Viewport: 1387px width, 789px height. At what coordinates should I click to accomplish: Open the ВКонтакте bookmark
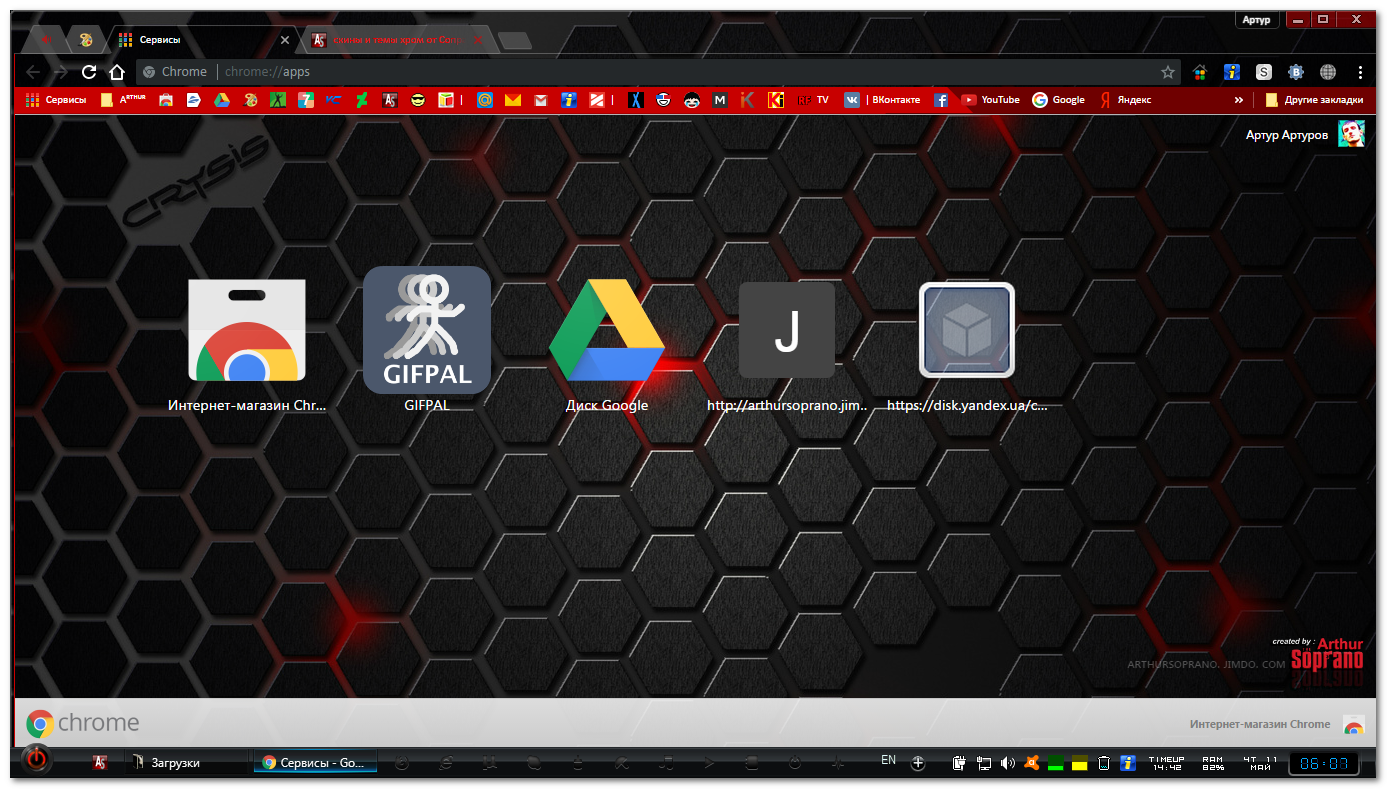coord(883,100)
